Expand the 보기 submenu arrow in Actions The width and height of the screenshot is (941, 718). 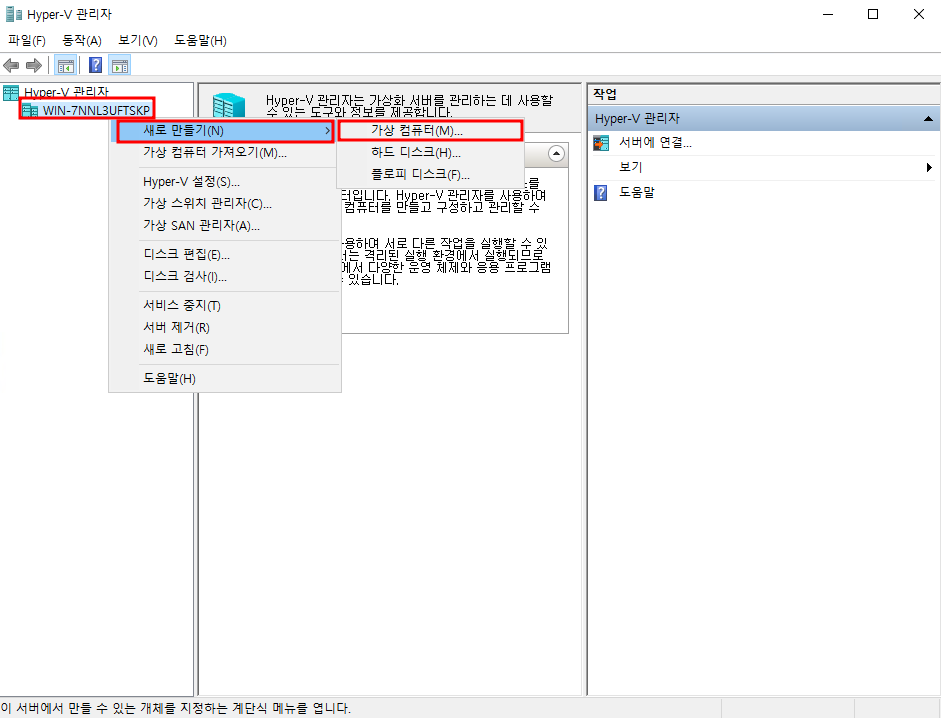[x=929, y=167]
